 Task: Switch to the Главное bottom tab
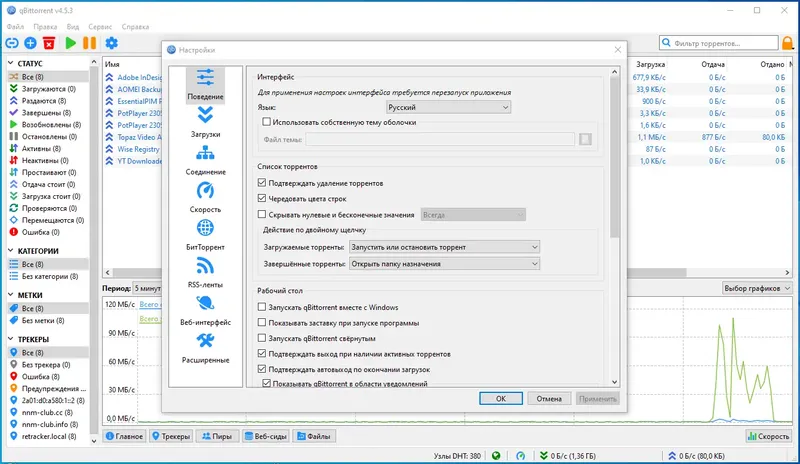(124, 436)
